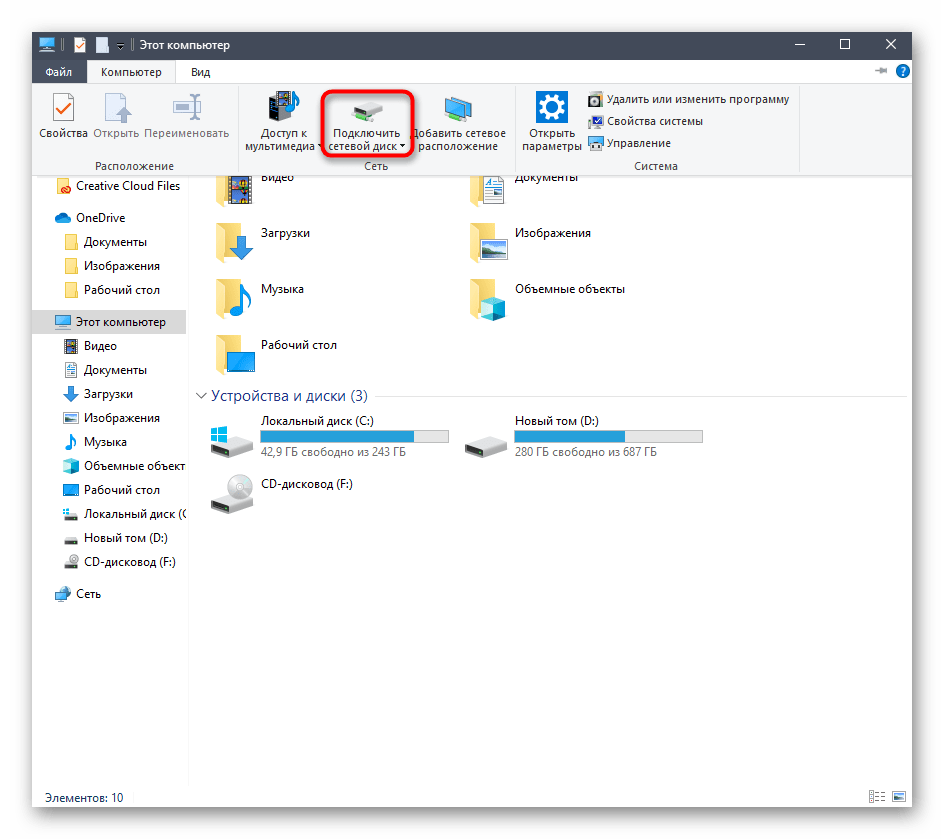Switch to details view in status bar

pyautogui.click(x=878, y=797)
